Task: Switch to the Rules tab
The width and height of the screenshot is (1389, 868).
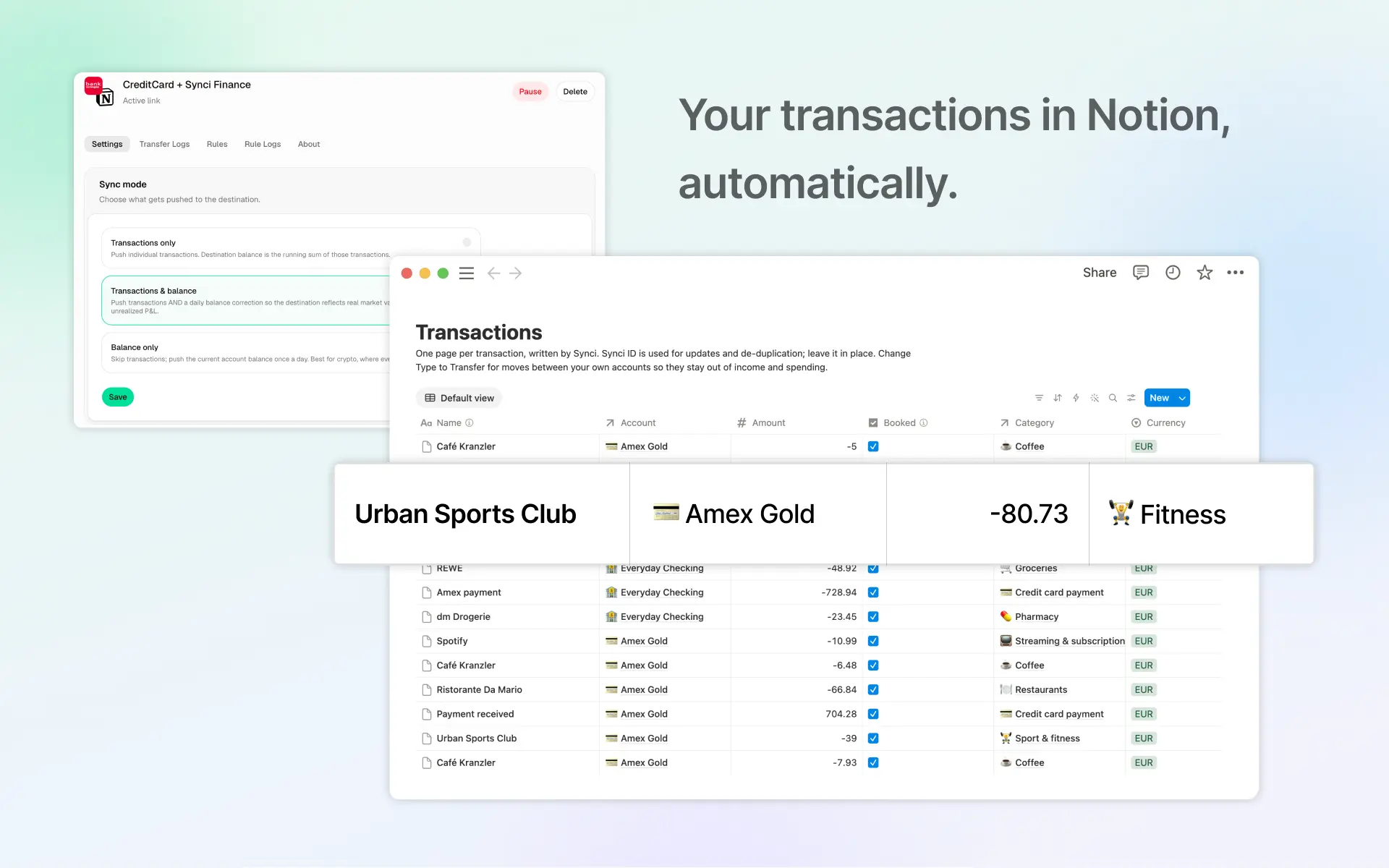Action: (217, 144)
